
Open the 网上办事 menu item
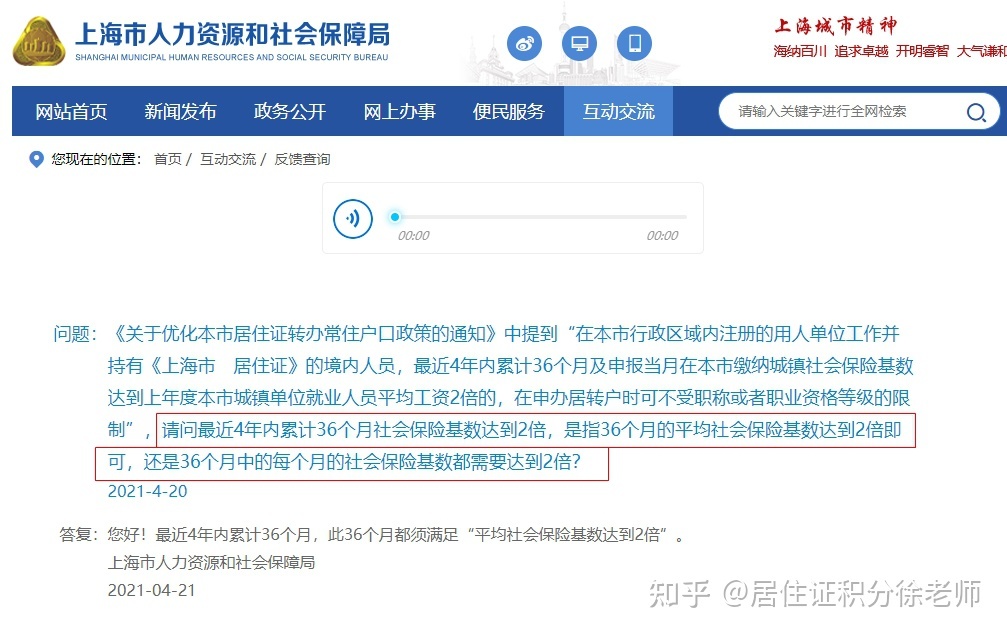[x=399, y=111]
